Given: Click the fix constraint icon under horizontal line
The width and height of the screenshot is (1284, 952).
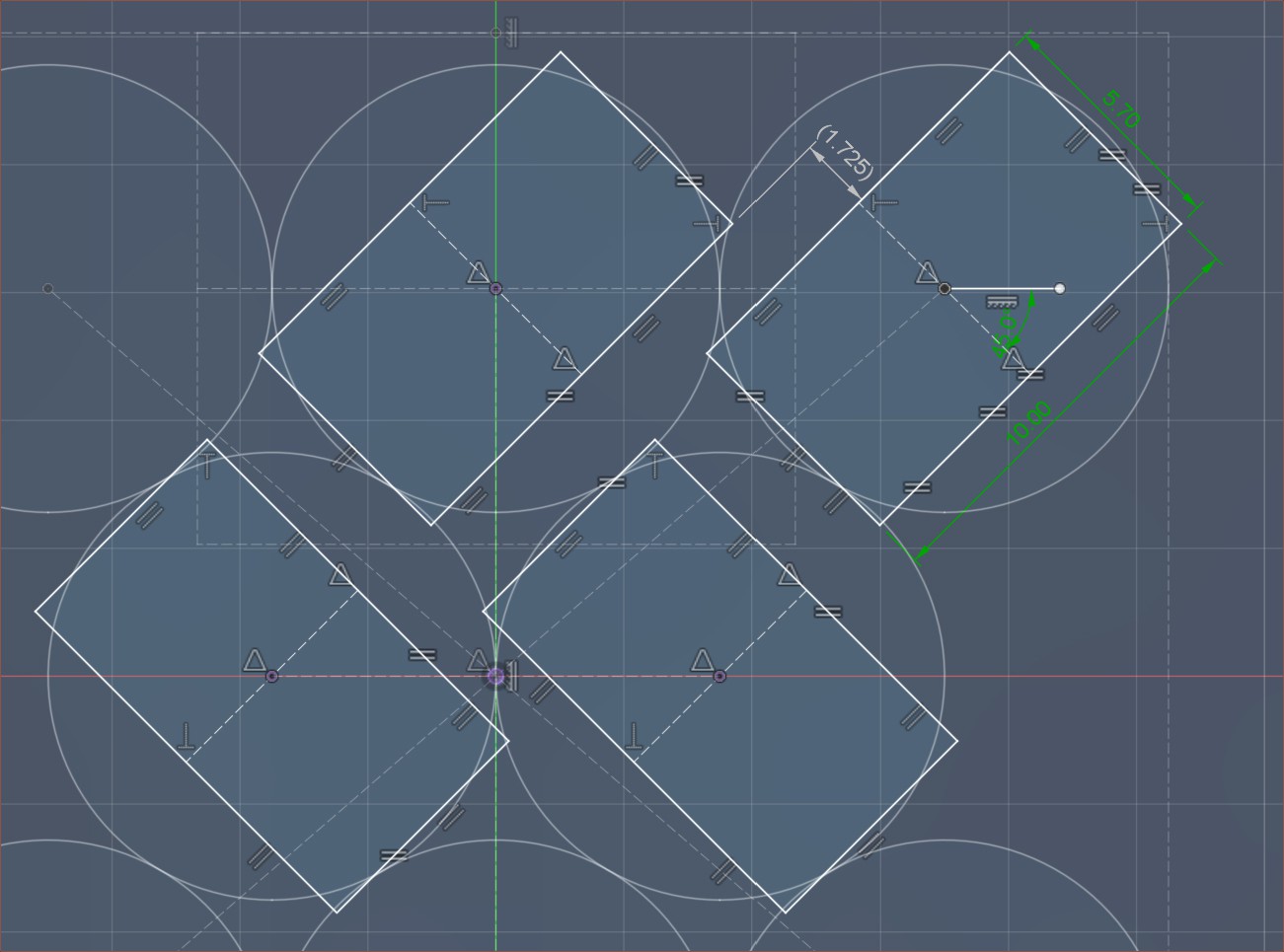Looking at the screenshot, I should point(1002,302).
